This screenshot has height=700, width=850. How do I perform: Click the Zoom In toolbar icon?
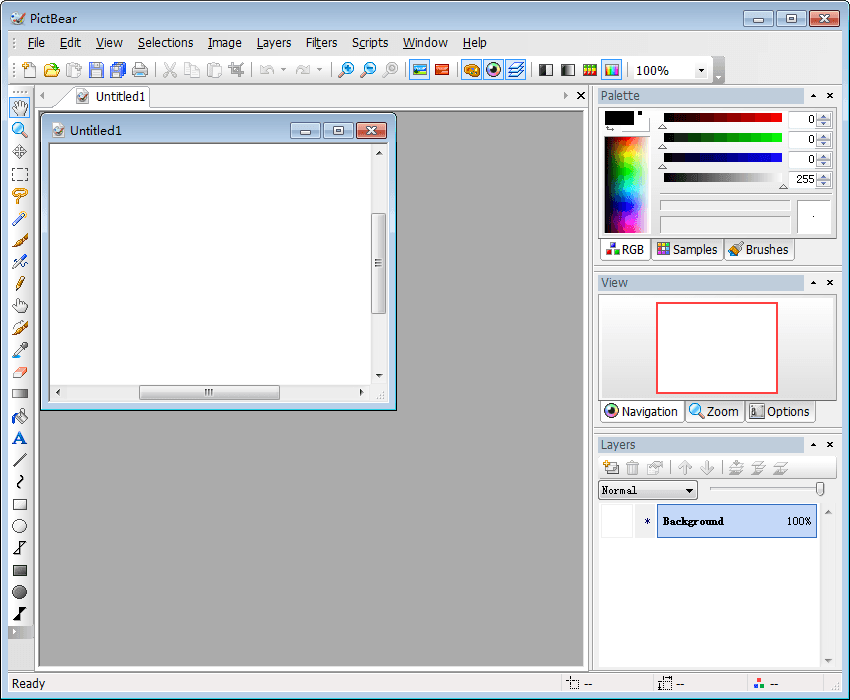click(346, 70)
